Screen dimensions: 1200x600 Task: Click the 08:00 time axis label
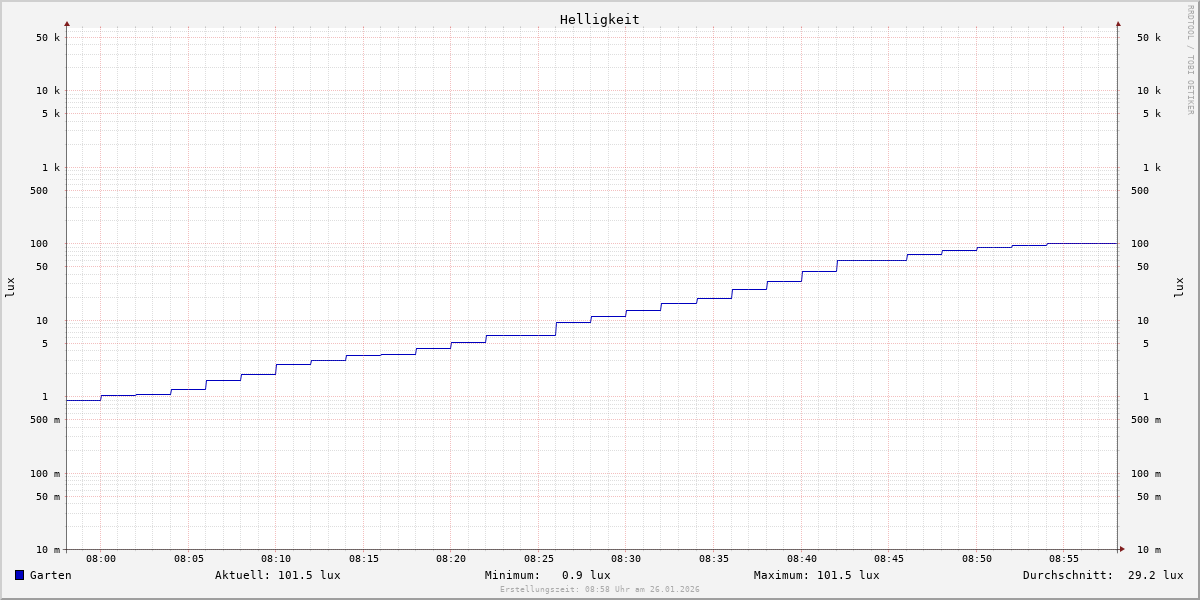(x=101, y=559)
